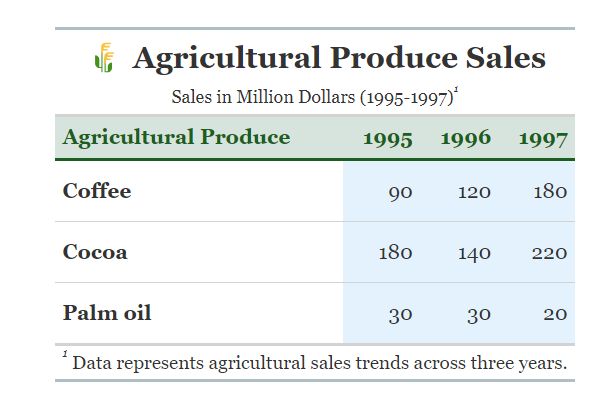This screenshot has height=416, width=616.
Task: Select Palm oil 1995 value 30
Action: [400, 315]
